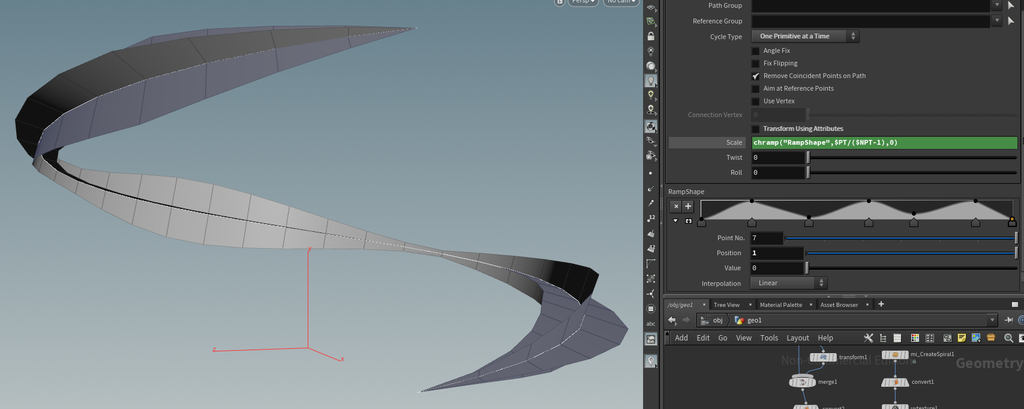Click the Scale chramp expression field
The image size is (1024, 409).
[x=884, y=142]
